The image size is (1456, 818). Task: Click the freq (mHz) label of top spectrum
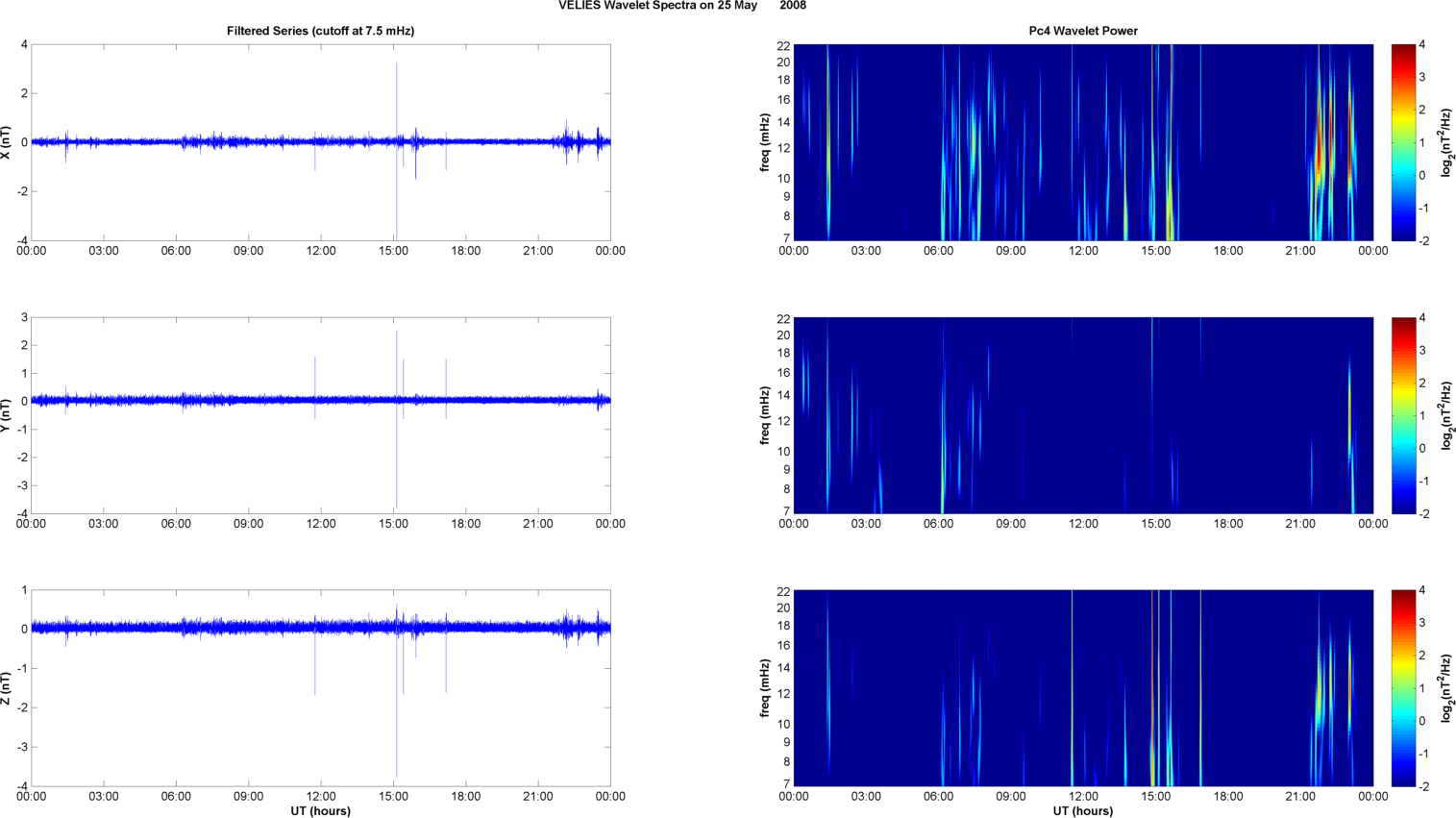tap(765, 142)
